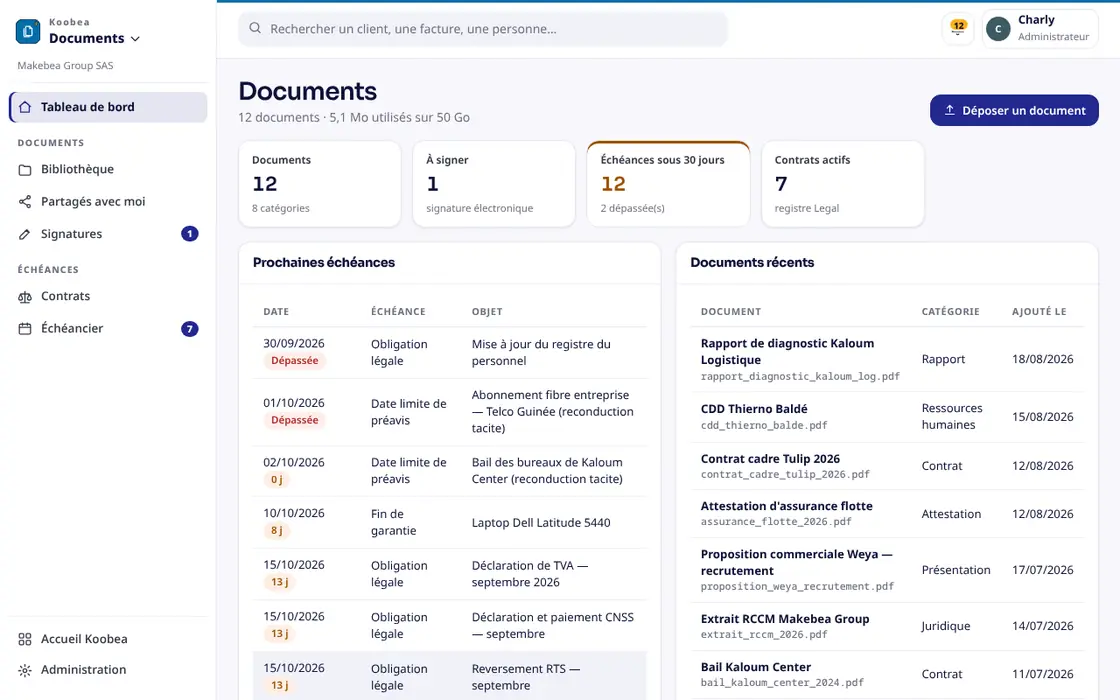Click the Partagés avec moi share icon
The height and width of the screenshot is (700, 1120).
[x=25, y=202]
